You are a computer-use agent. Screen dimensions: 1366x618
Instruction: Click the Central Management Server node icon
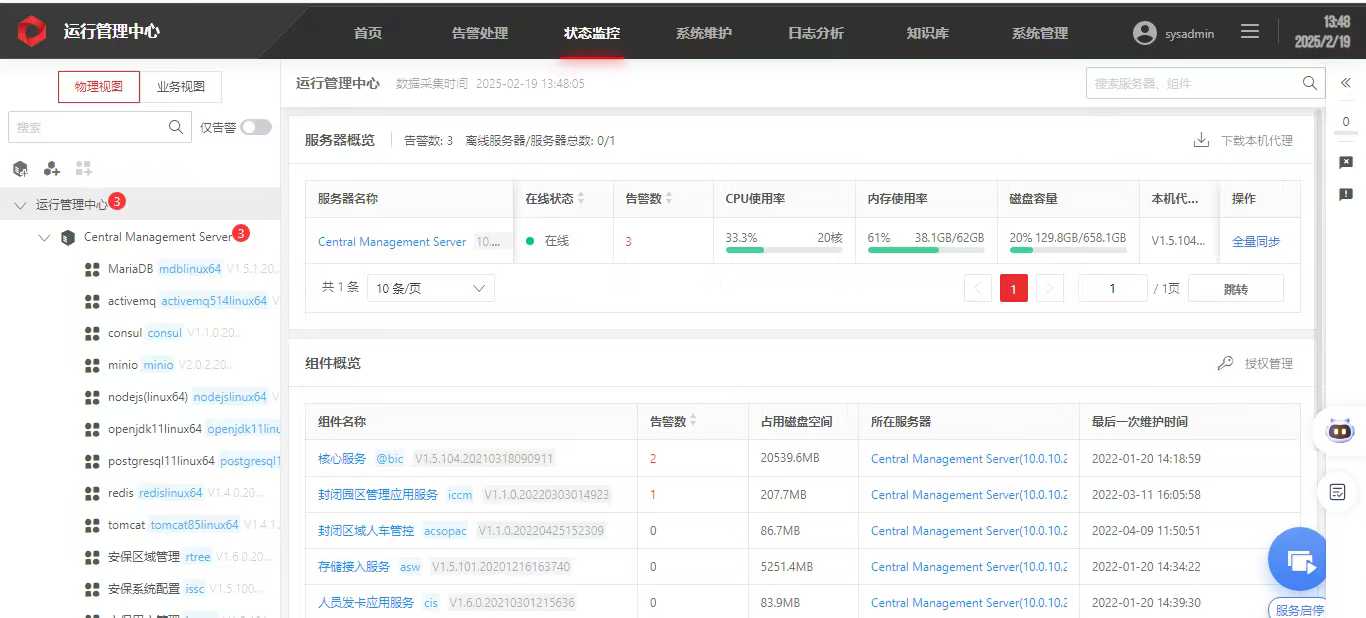[x=68, y=238]
